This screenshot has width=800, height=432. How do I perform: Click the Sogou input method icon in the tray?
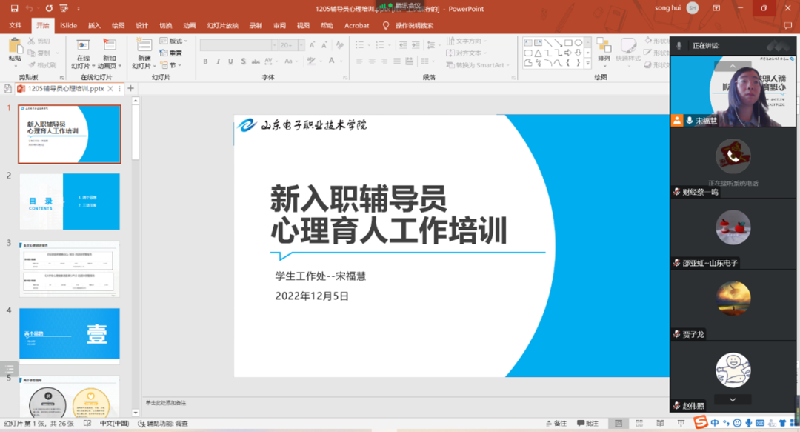click(700, 424)
